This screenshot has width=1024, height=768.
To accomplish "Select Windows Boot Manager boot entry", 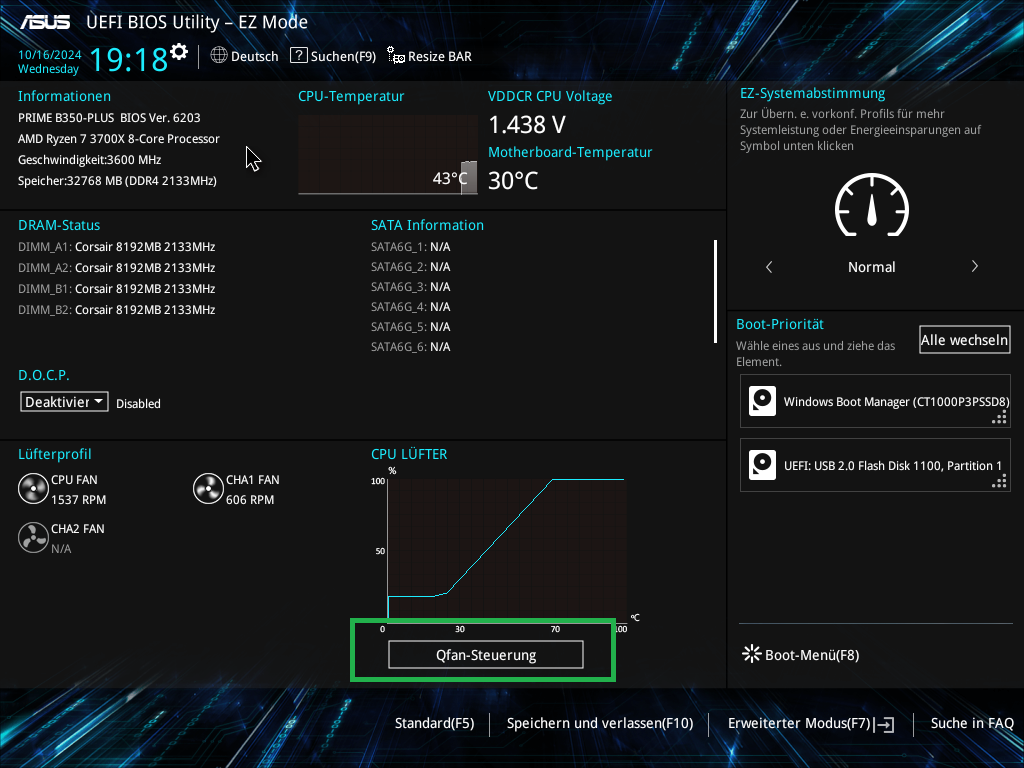I will pyautogui.click(x=875, y=401).
